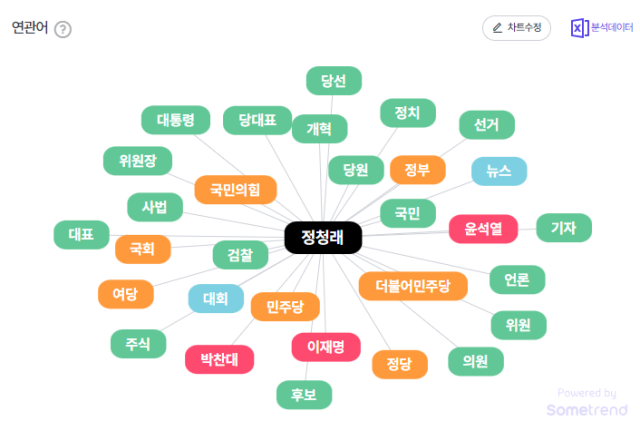Click the 기자 node on right
This screenshot has height=431, width=640.
(x=564, y=228)
